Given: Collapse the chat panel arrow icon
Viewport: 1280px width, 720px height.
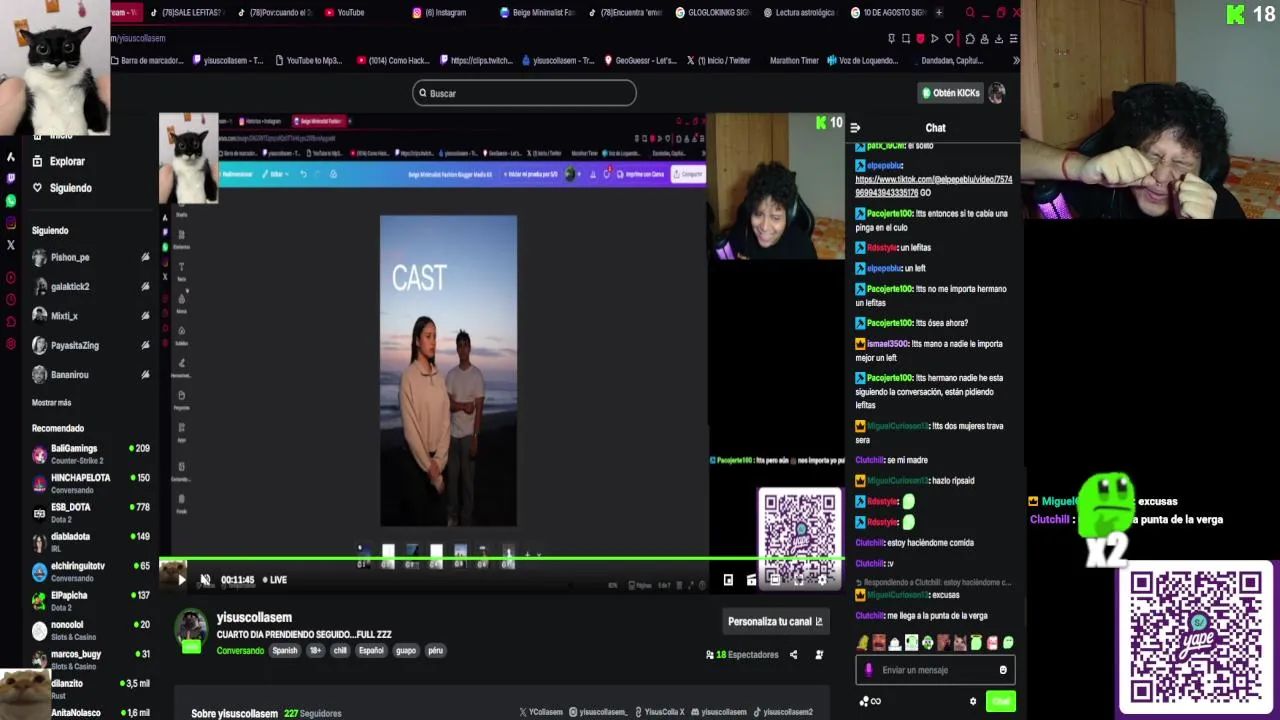Looking at the screenshot, I should pos(855,128).
